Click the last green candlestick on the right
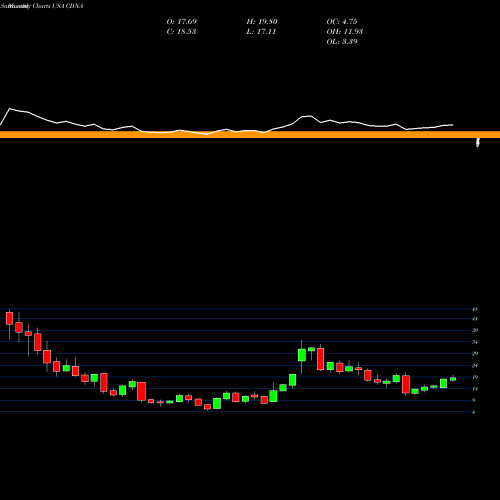The width and height of the screenshot is (500, 500). [x=453, y=379]
